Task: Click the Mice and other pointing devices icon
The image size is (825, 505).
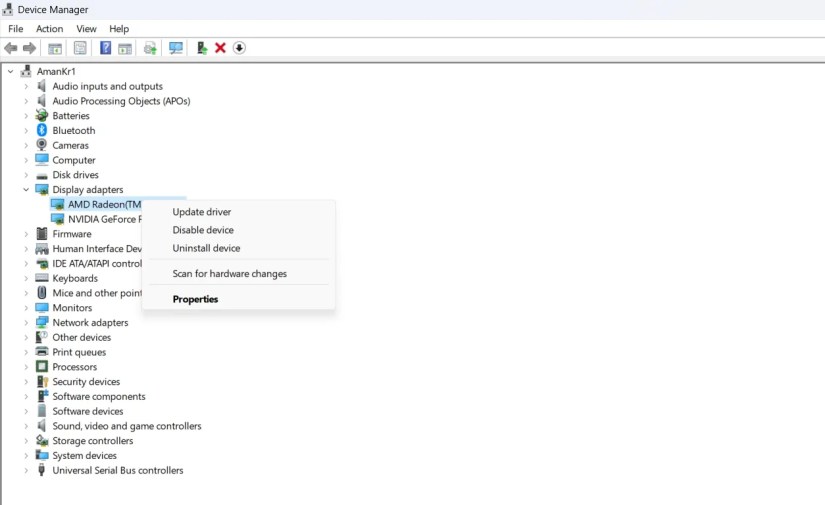Action: coord(42,292)
